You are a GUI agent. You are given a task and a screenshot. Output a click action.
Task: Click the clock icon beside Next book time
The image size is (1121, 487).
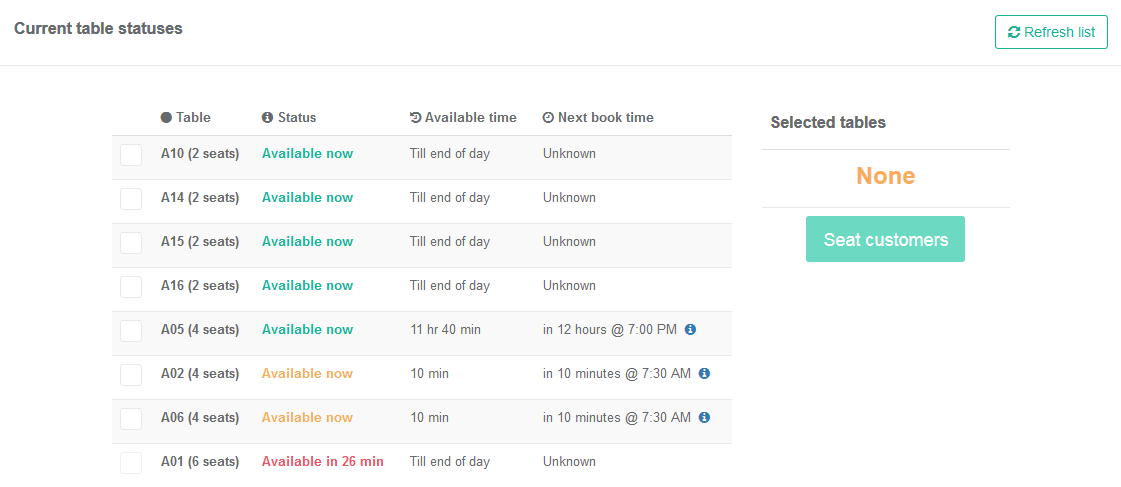pyautogui.click(x=548, y=118)
